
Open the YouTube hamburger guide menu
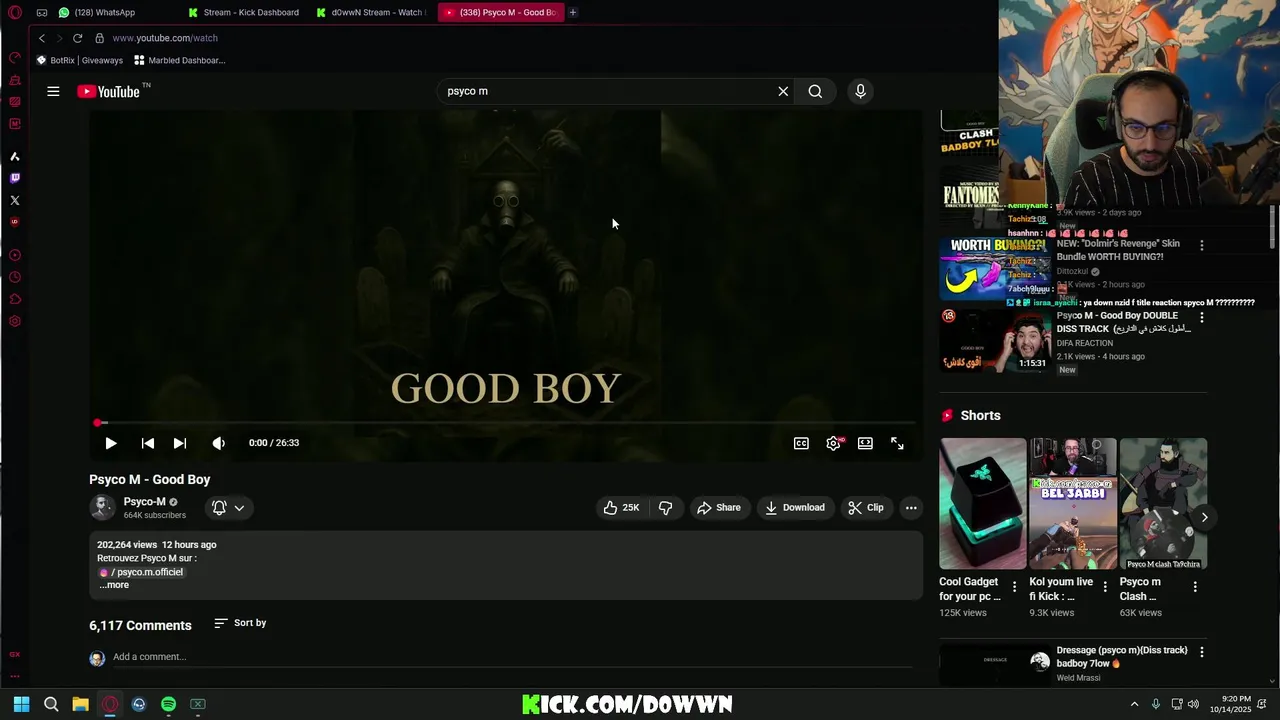pos(53,91)
